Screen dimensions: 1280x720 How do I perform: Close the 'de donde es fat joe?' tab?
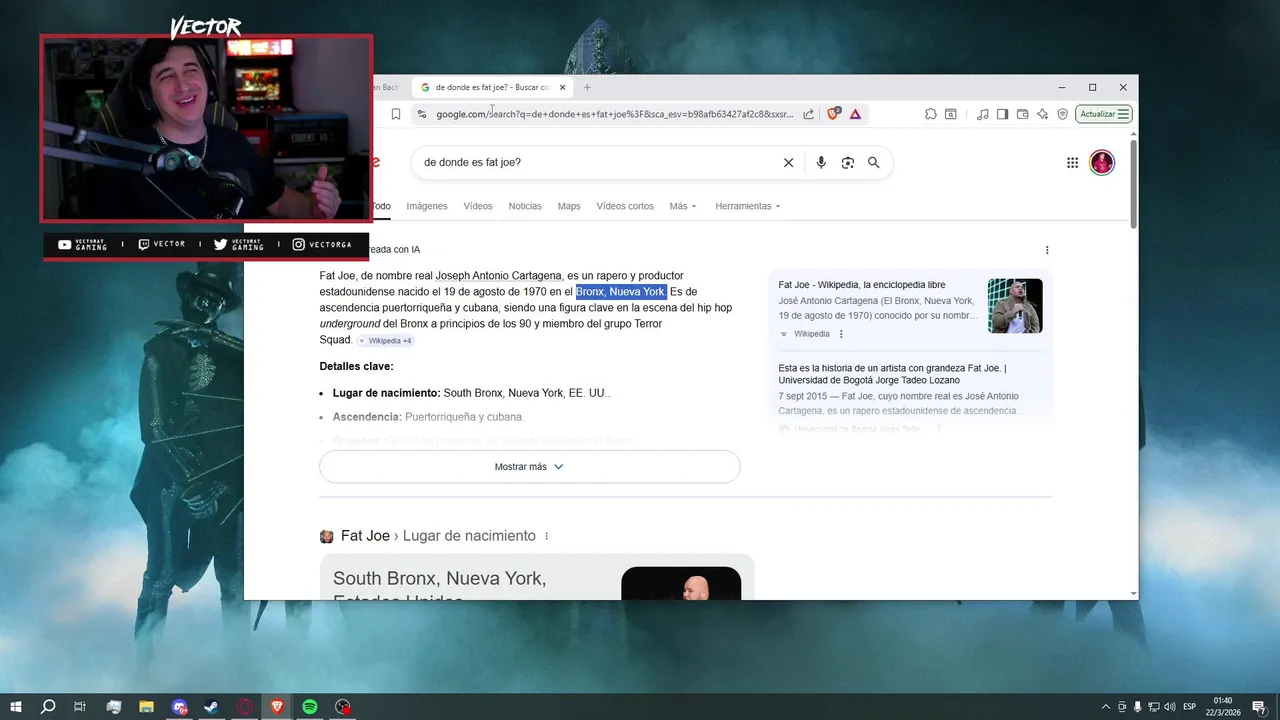[562, 87]
